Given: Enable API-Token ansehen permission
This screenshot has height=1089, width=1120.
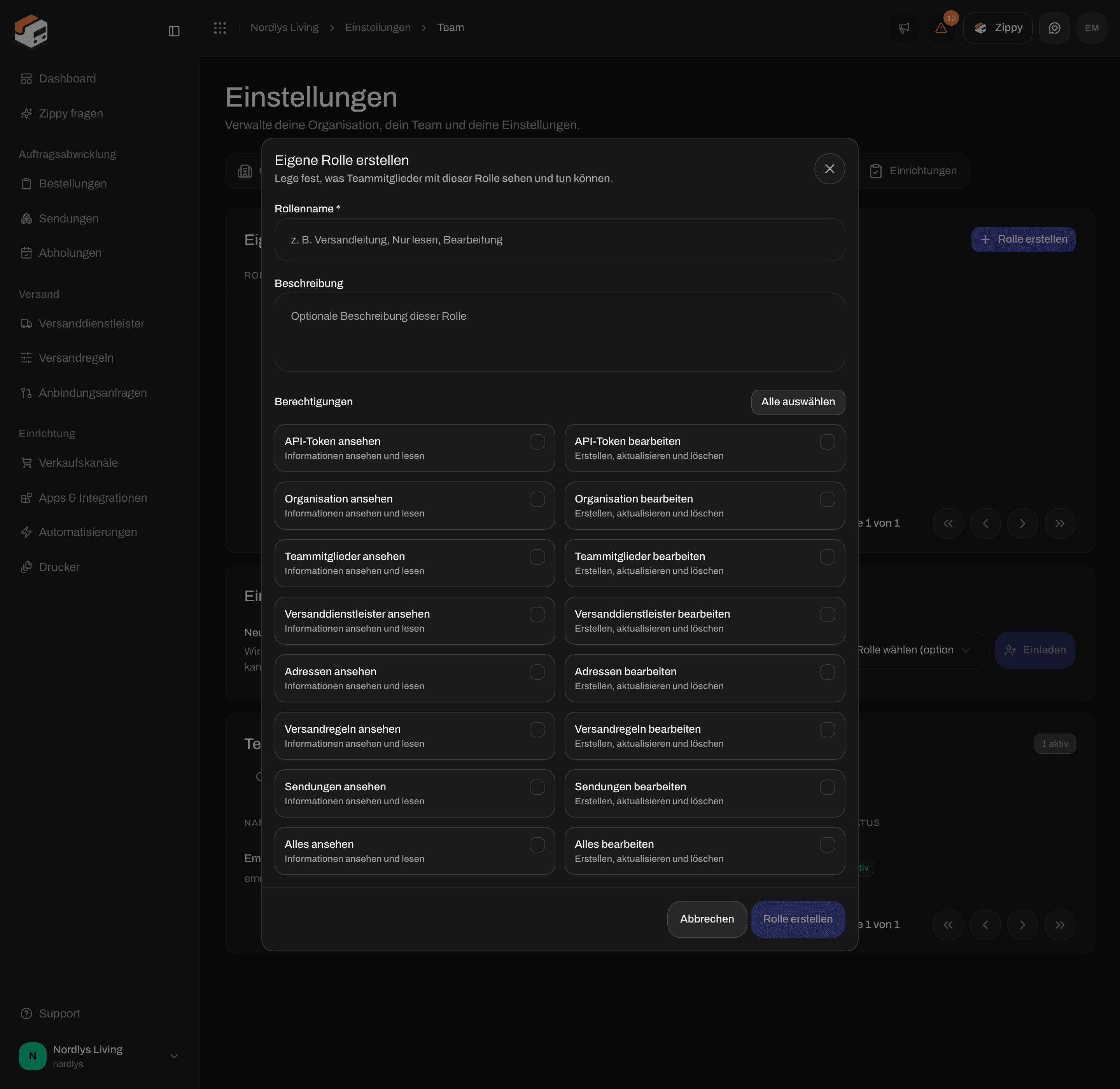Looking at the screenshot, I should 537,441.
